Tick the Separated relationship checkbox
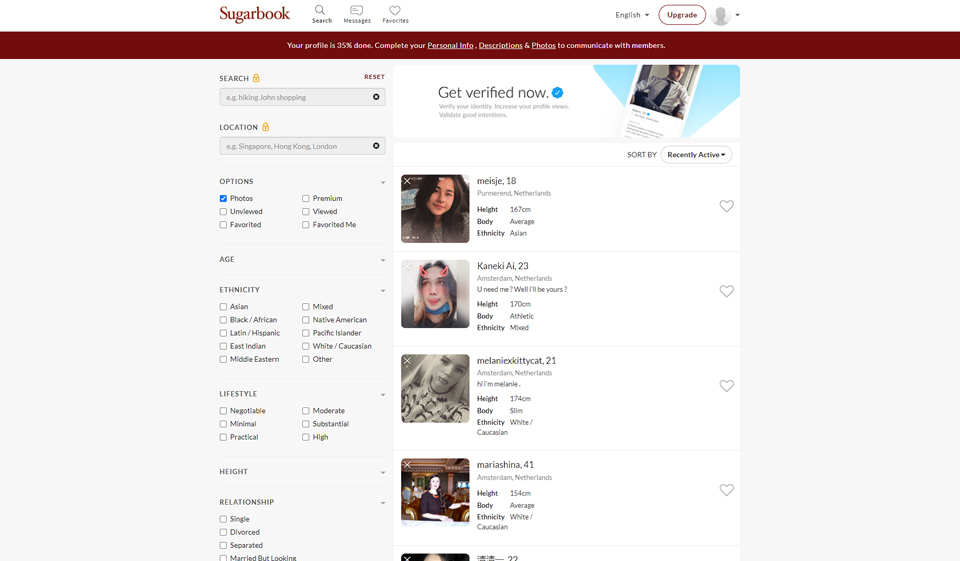The height and width of the screenshot is (561, 960). (x=223, y=546)
